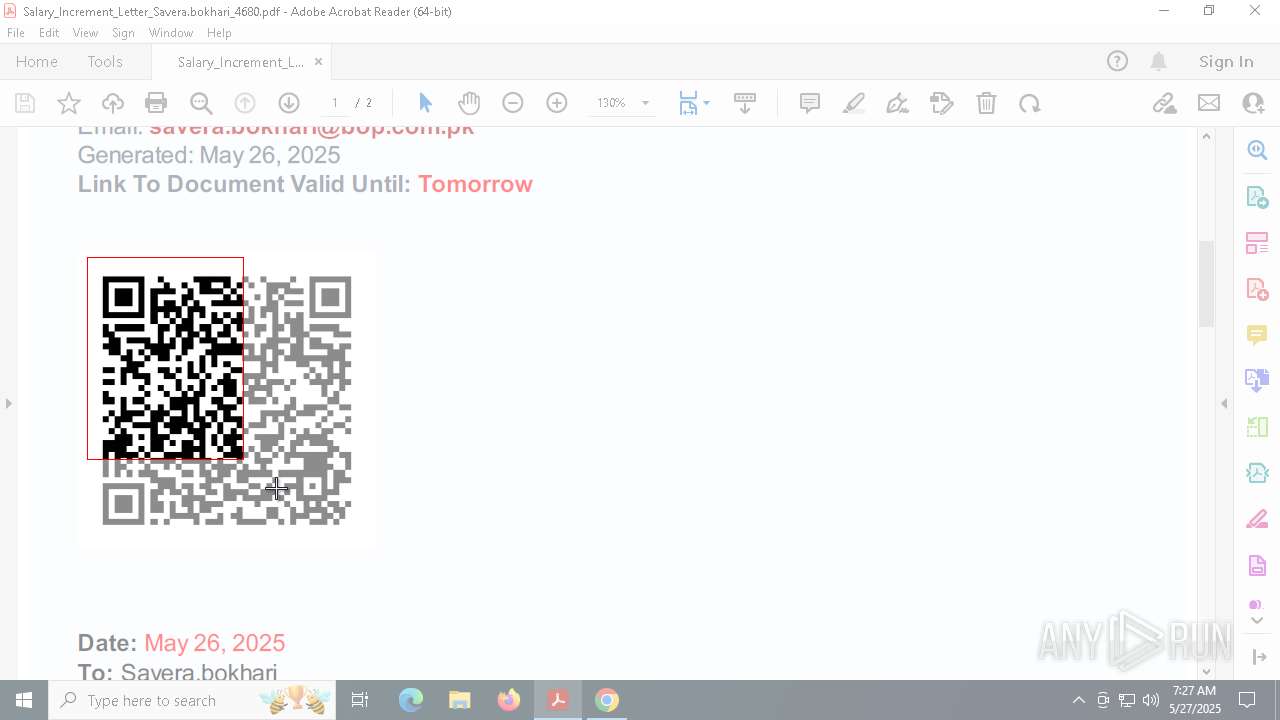Open Microsoft Edge from the taskbar

coord(411,700)
